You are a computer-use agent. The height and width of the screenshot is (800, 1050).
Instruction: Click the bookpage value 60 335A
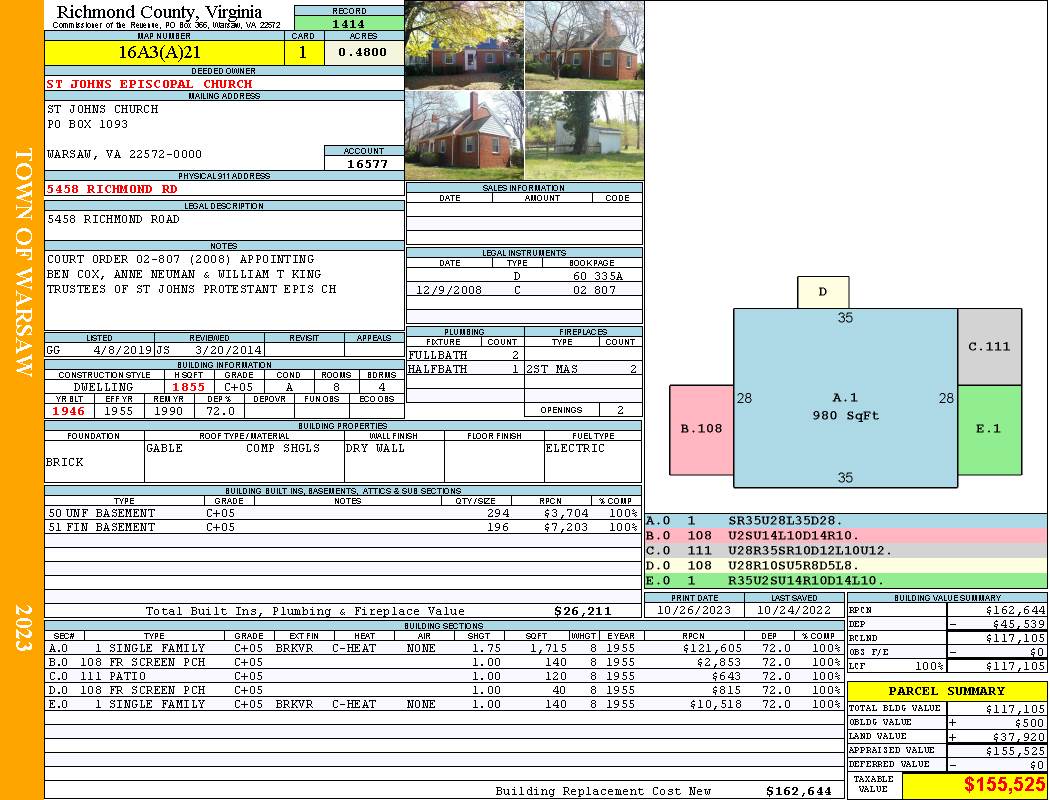point(597,276)
